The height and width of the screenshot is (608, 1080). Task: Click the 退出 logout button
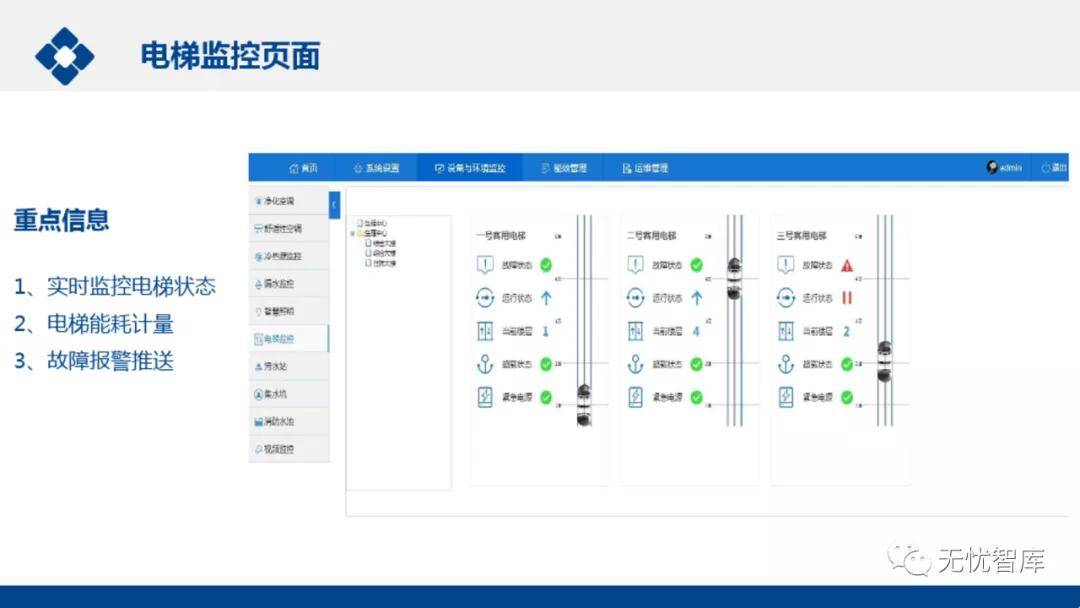(1053, 168)
